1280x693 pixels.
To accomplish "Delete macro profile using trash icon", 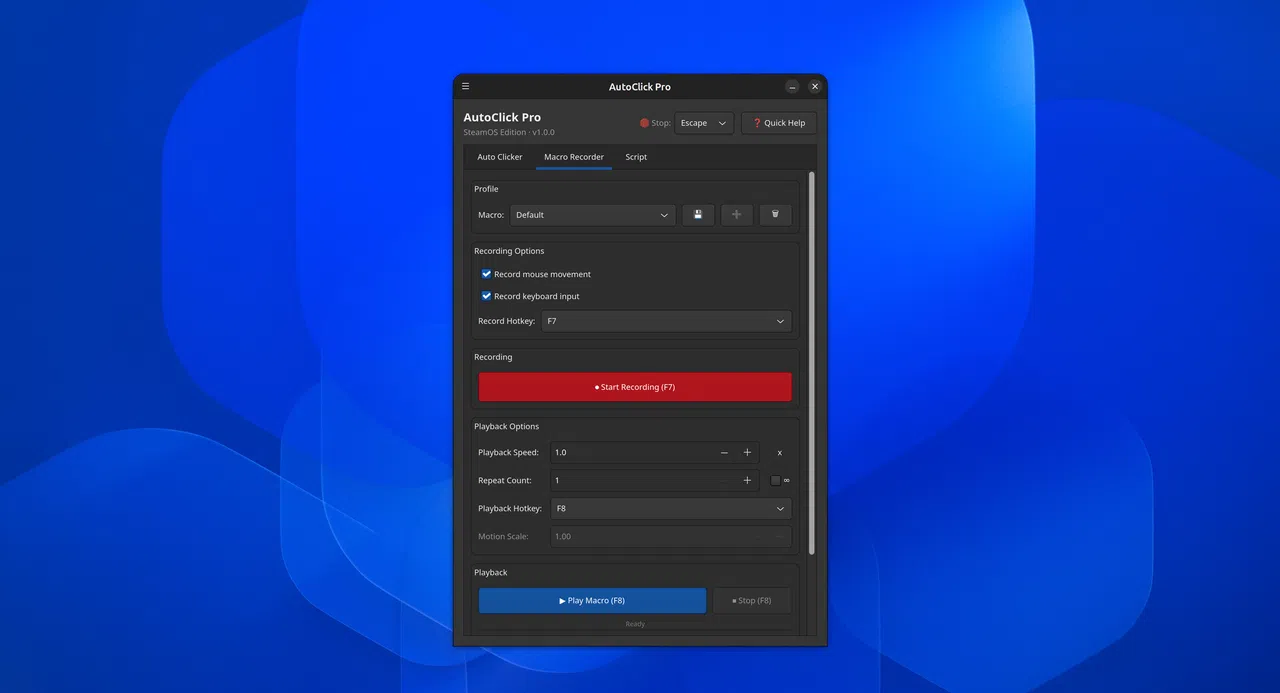I will [775, 215].
